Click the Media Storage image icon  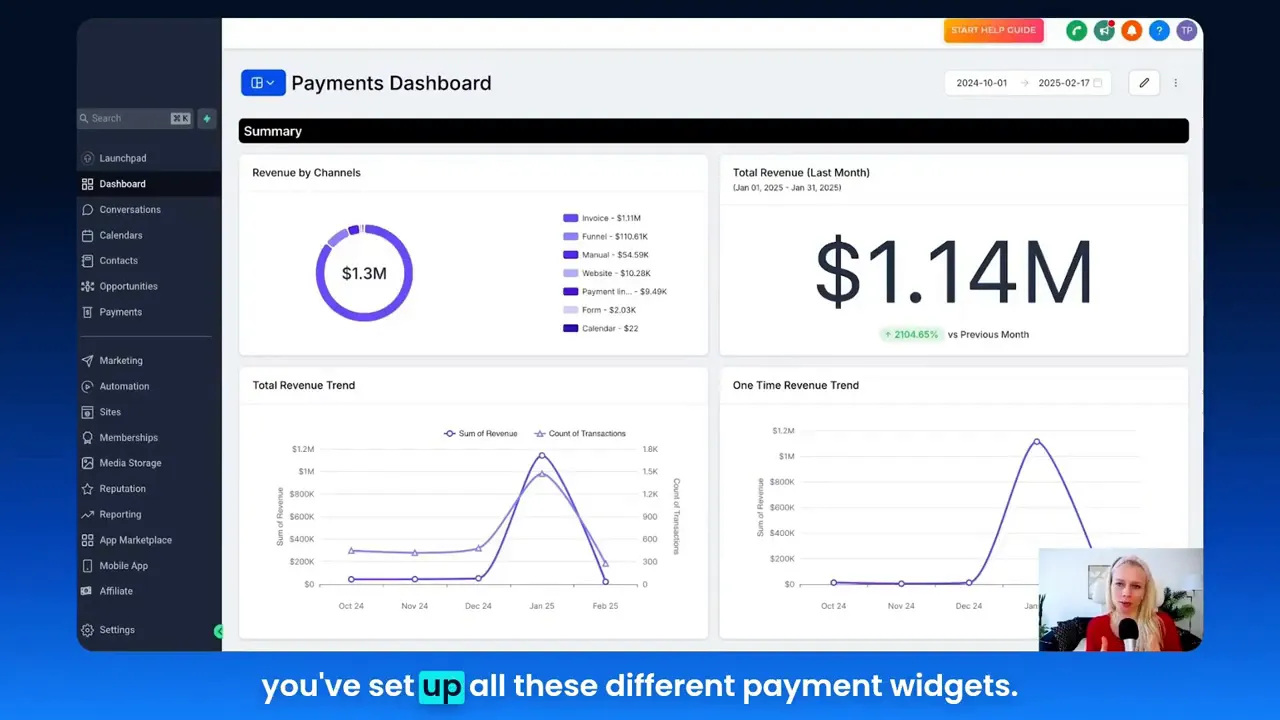click(88, 463)
